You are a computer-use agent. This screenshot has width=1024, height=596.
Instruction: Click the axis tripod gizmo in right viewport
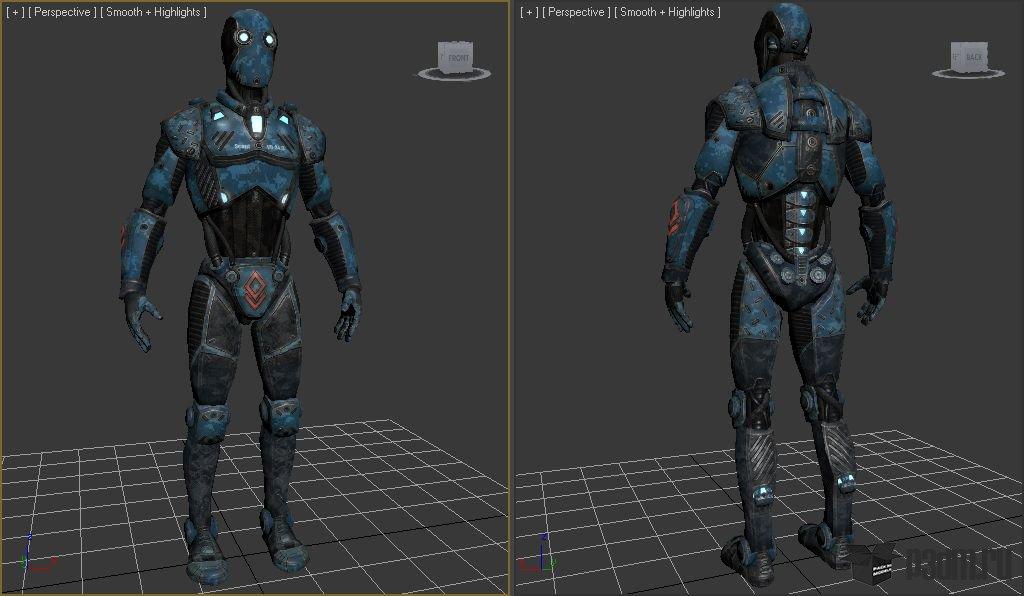543,554
